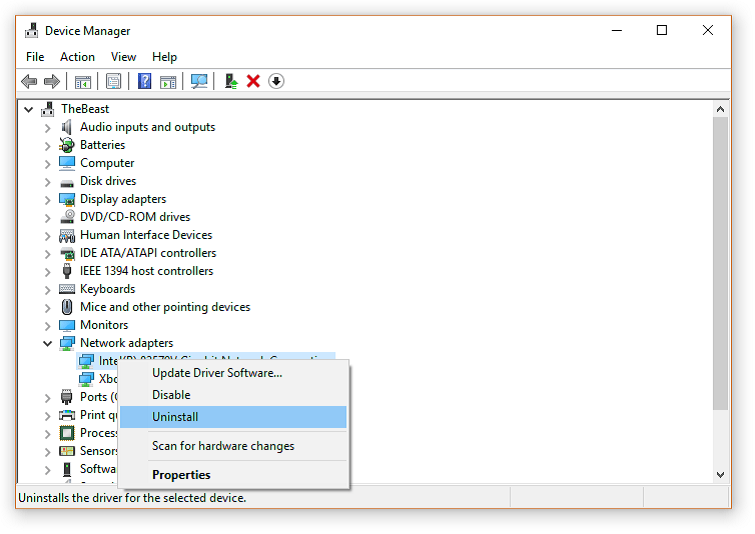Click the Help toolbar icon
755x534 pixels.
(x=144, y=81)
